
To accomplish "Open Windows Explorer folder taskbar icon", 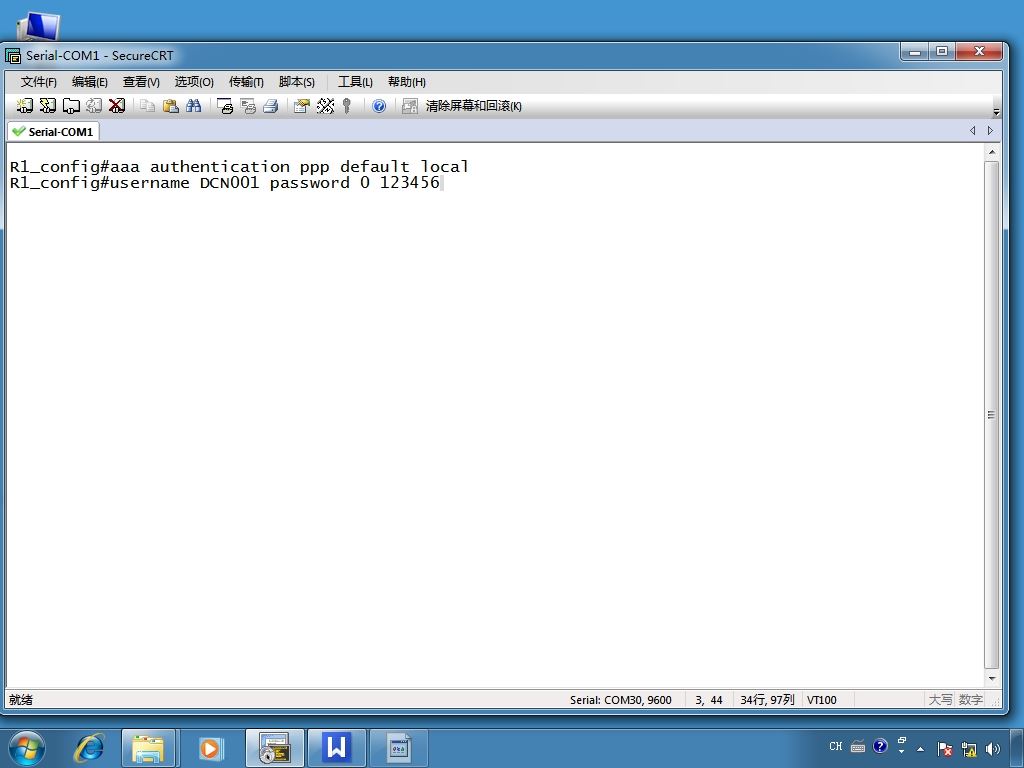I will 148,748.
